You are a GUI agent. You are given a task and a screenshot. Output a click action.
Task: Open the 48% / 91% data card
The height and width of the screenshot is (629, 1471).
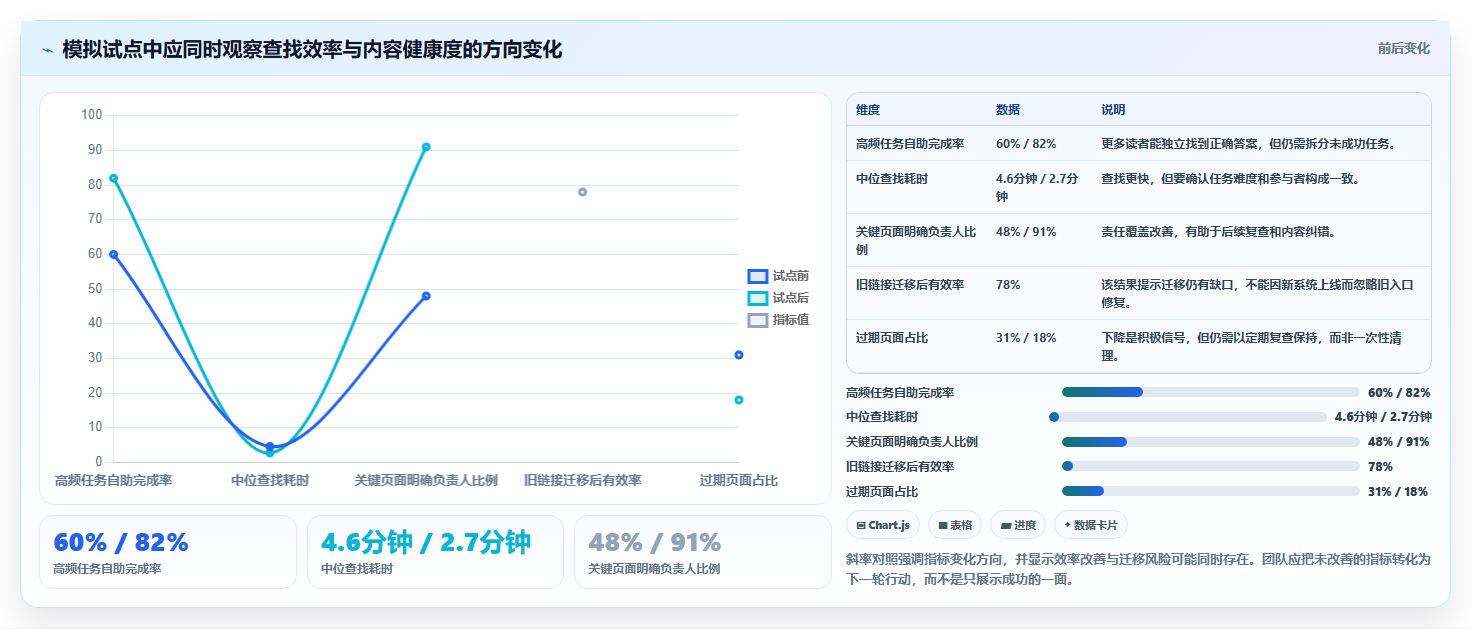[702, 552]
